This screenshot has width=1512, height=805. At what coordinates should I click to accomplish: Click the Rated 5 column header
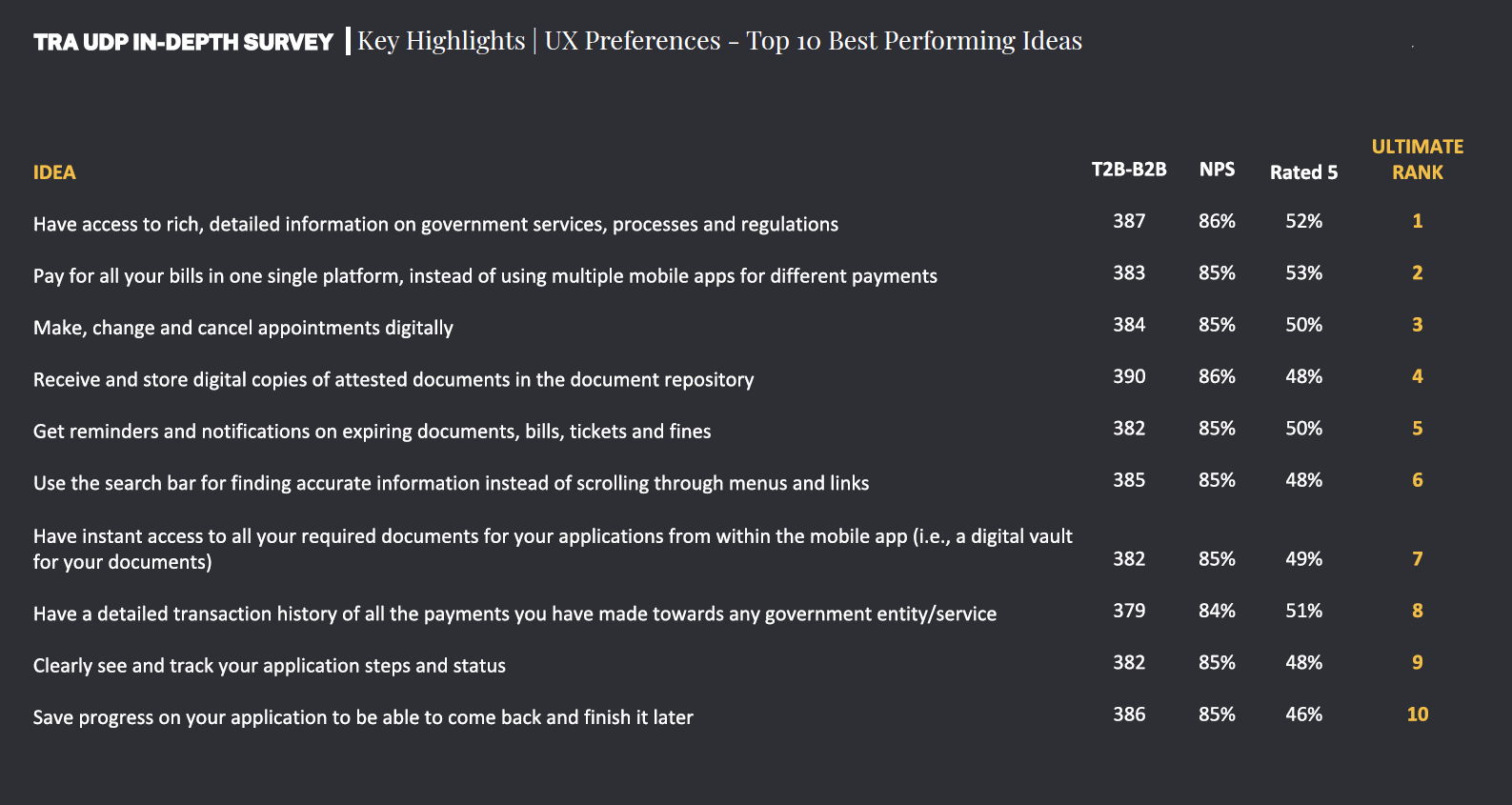coord(1303,172)
